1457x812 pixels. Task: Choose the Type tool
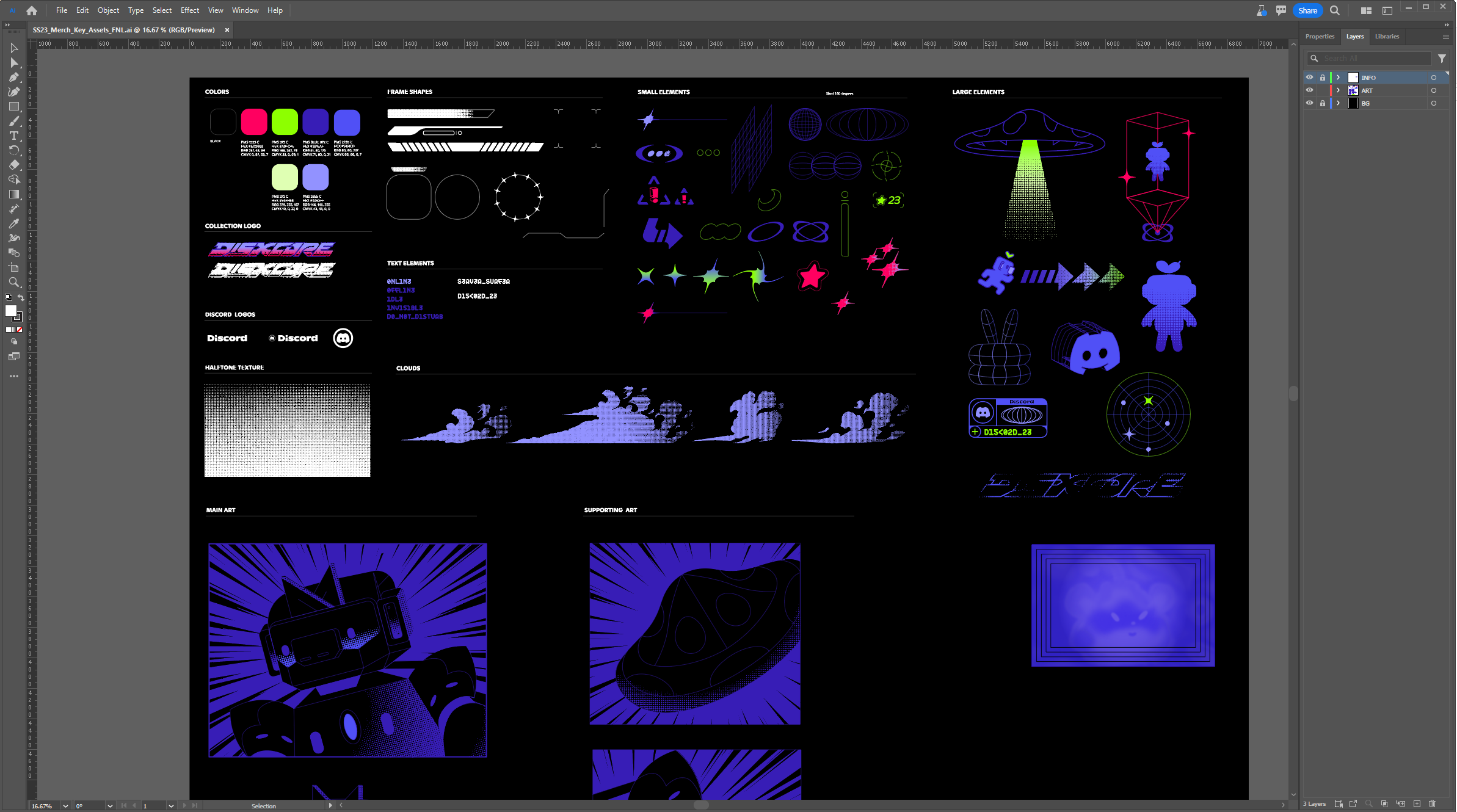click(13, 136)
